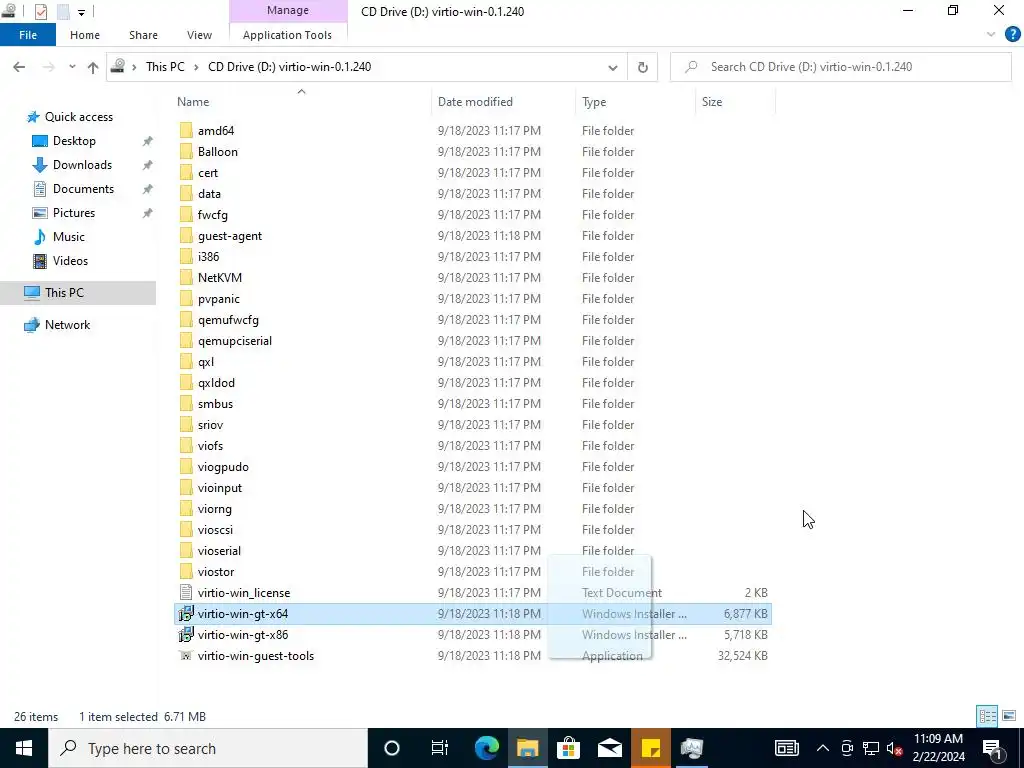Open the Mail app from the taskbar

tap(609, 748)
